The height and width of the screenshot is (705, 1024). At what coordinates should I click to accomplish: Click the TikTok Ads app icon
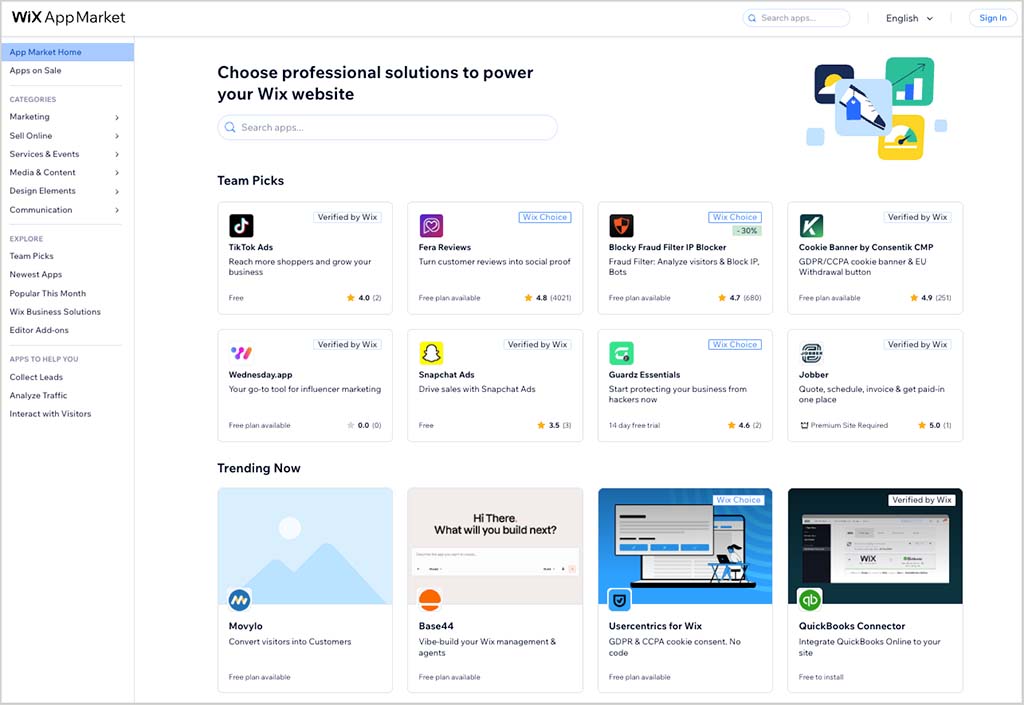(x=241, y=226)
